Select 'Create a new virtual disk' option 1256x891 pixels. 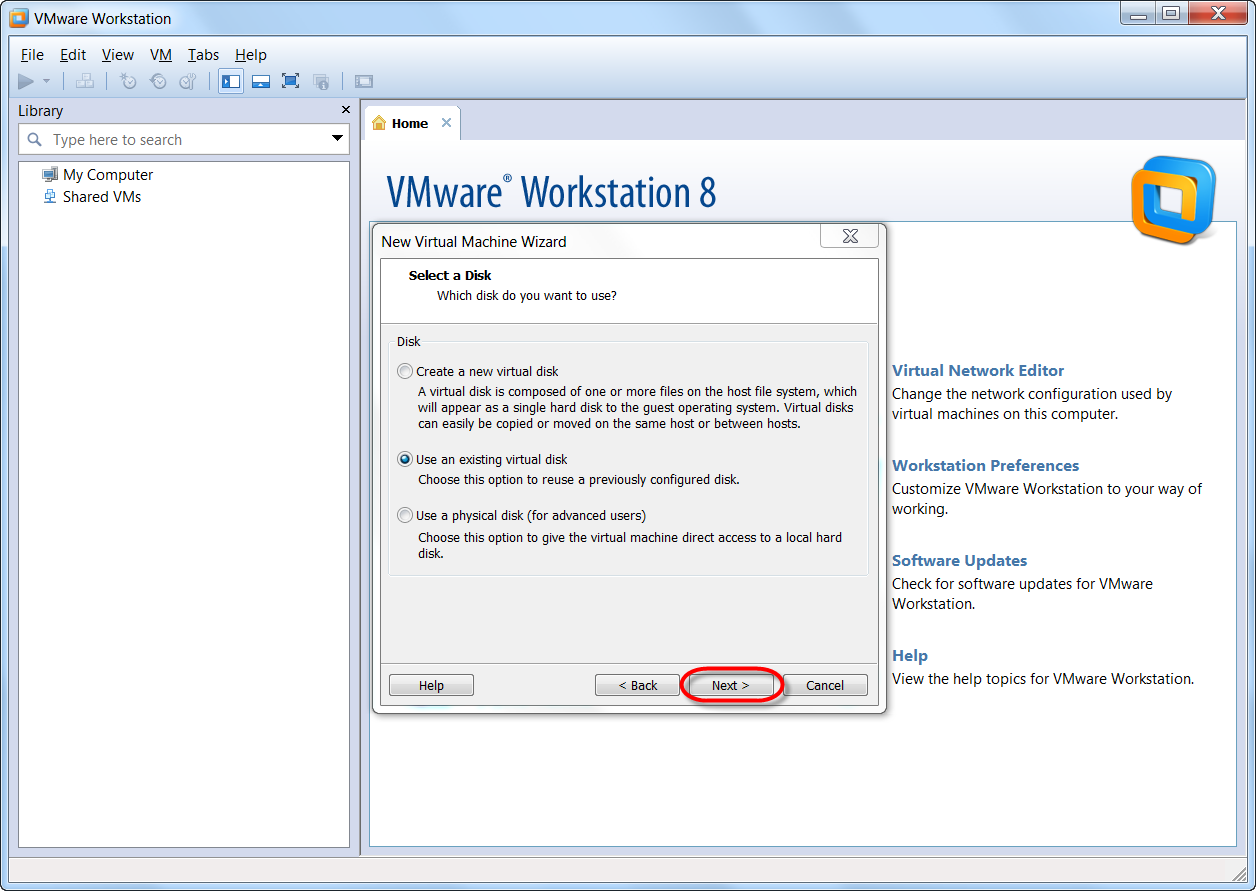point(405,371)
